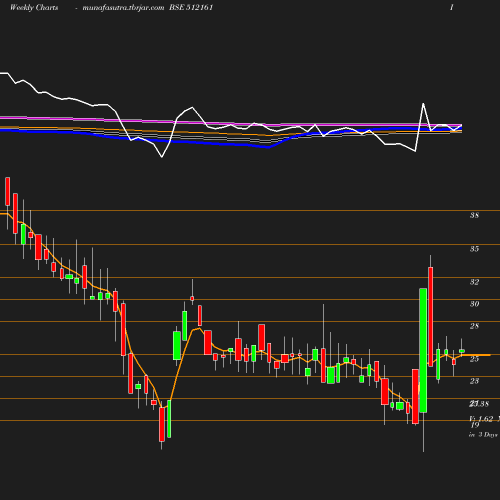Image resolution: width=500 pixels, height=500 pixels.
Task: Click the "V: 1.62" volume value
Action: tap(481, 419)
